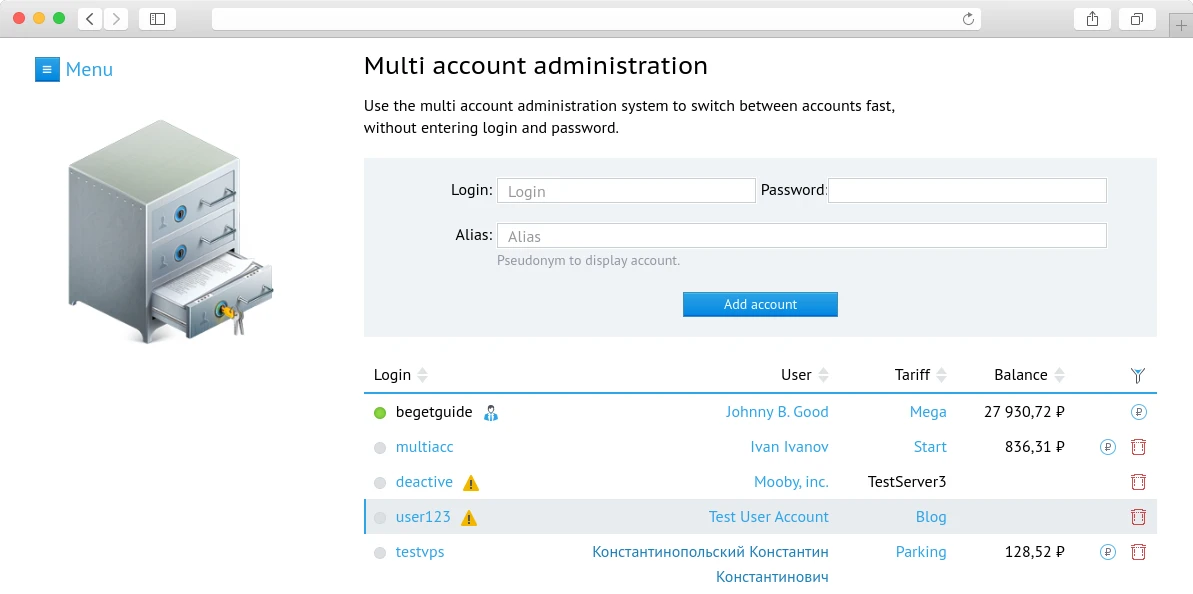Toggle the green active indicator on begetguide
Screen dimensions: 1193x594
click(x=379, y=411)
